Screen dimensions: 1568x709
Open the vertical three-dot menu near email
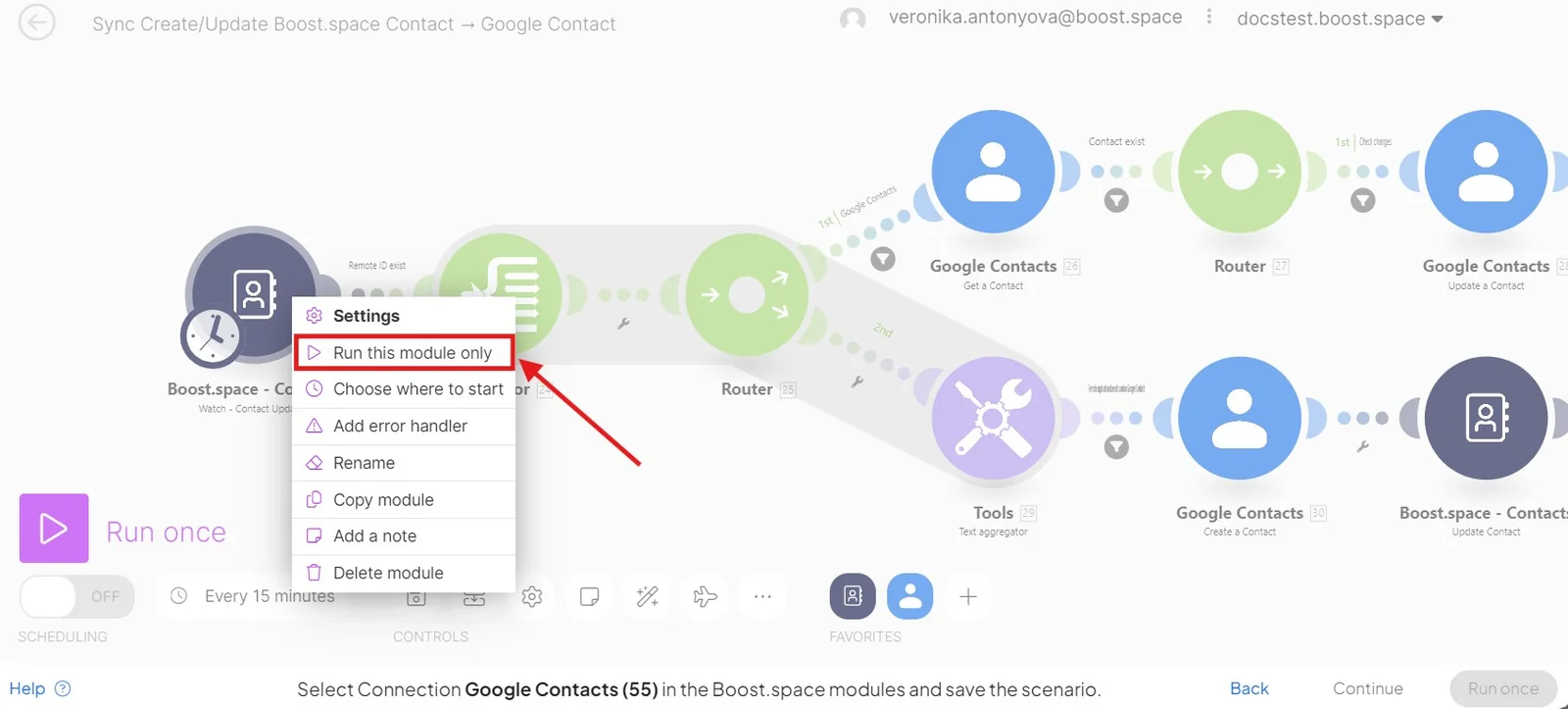[x=1209, y=17]
